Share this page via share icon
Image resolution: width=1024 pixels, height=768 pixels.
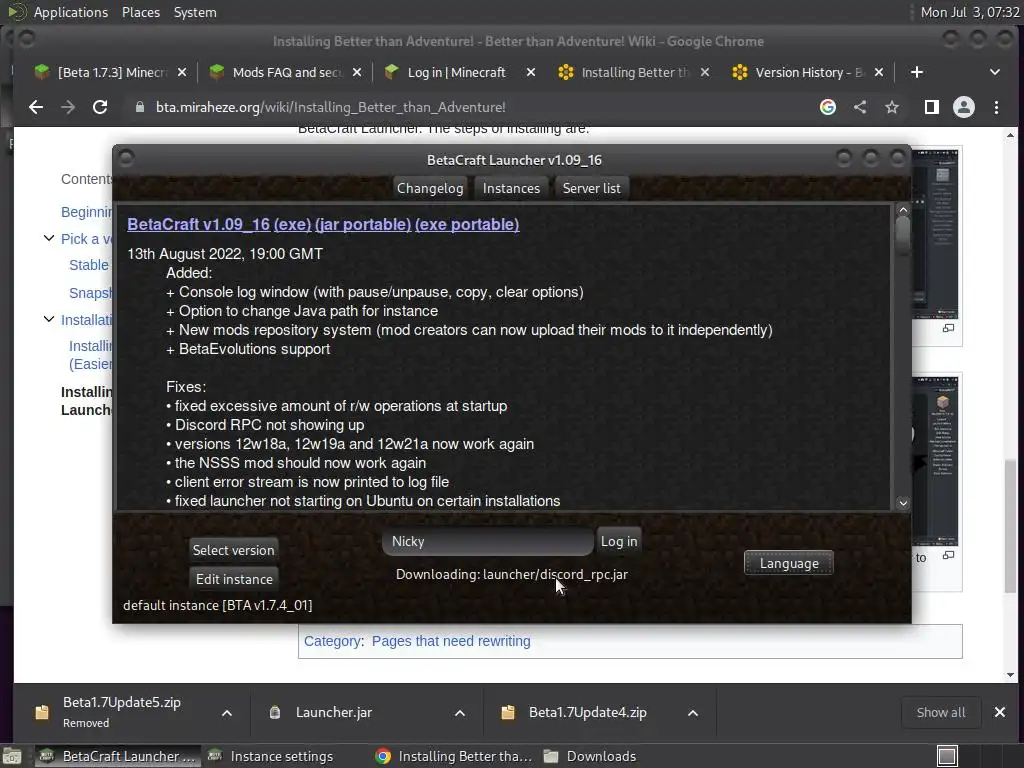point(860,107)
